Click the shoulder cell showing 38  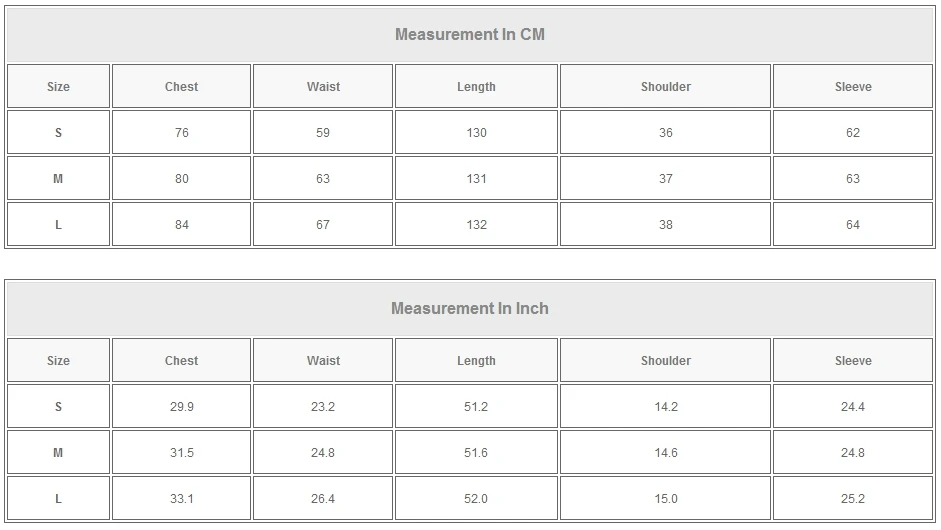coord(665,225)
